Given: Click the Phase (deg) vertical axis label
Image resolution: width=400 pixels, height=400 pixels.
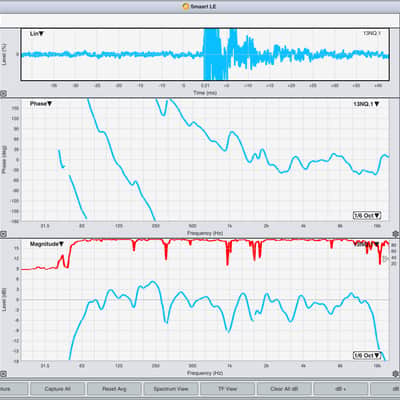Looking at the screenshot, I should click(4, 159).
